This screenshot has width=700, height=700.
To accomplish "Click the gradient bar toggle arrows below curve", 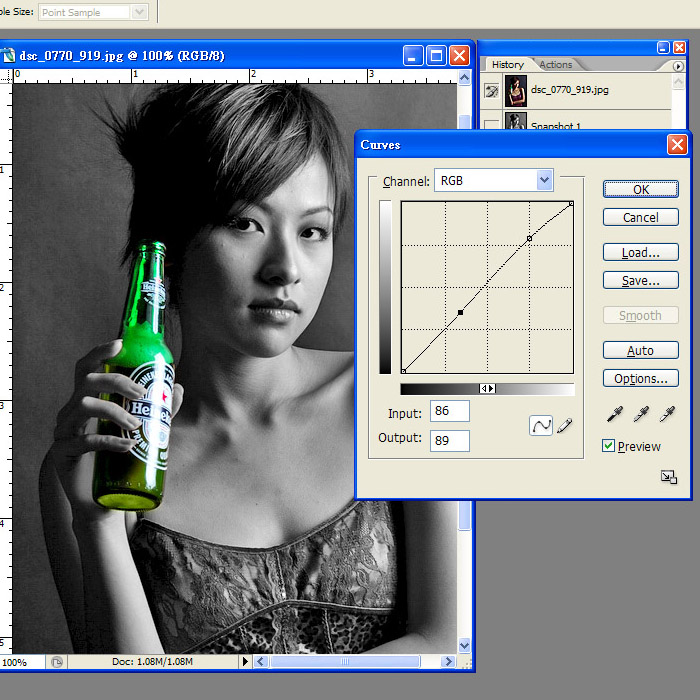I will 487,389.
